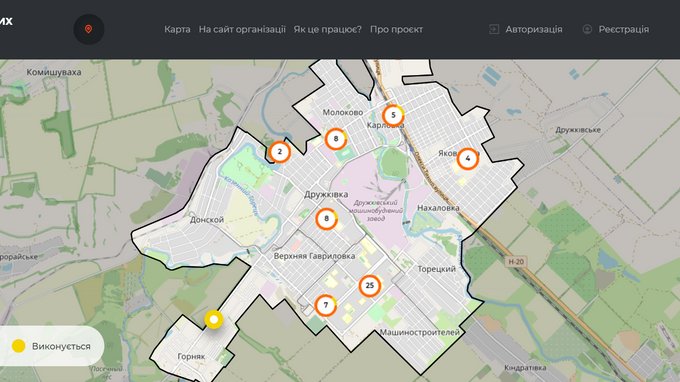
Task: Open the cluster marker showing 25
Action: 370,286
